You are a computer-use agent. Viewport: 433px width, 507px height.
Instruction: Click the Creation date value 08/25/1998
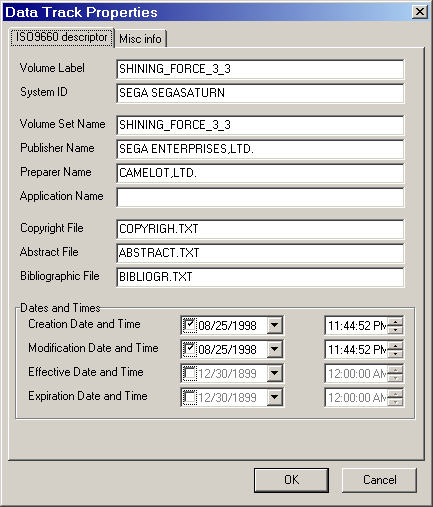[227, 326]
